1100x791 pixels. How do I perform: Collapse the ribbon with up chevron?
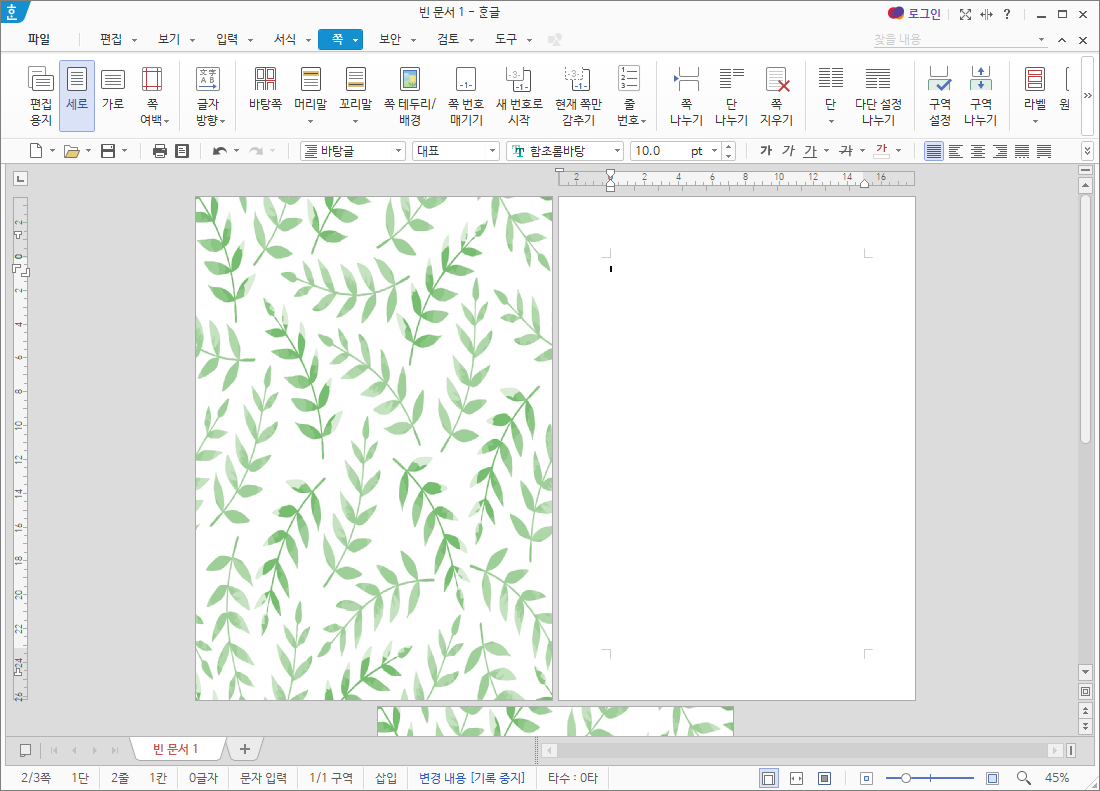point(1062,40)
